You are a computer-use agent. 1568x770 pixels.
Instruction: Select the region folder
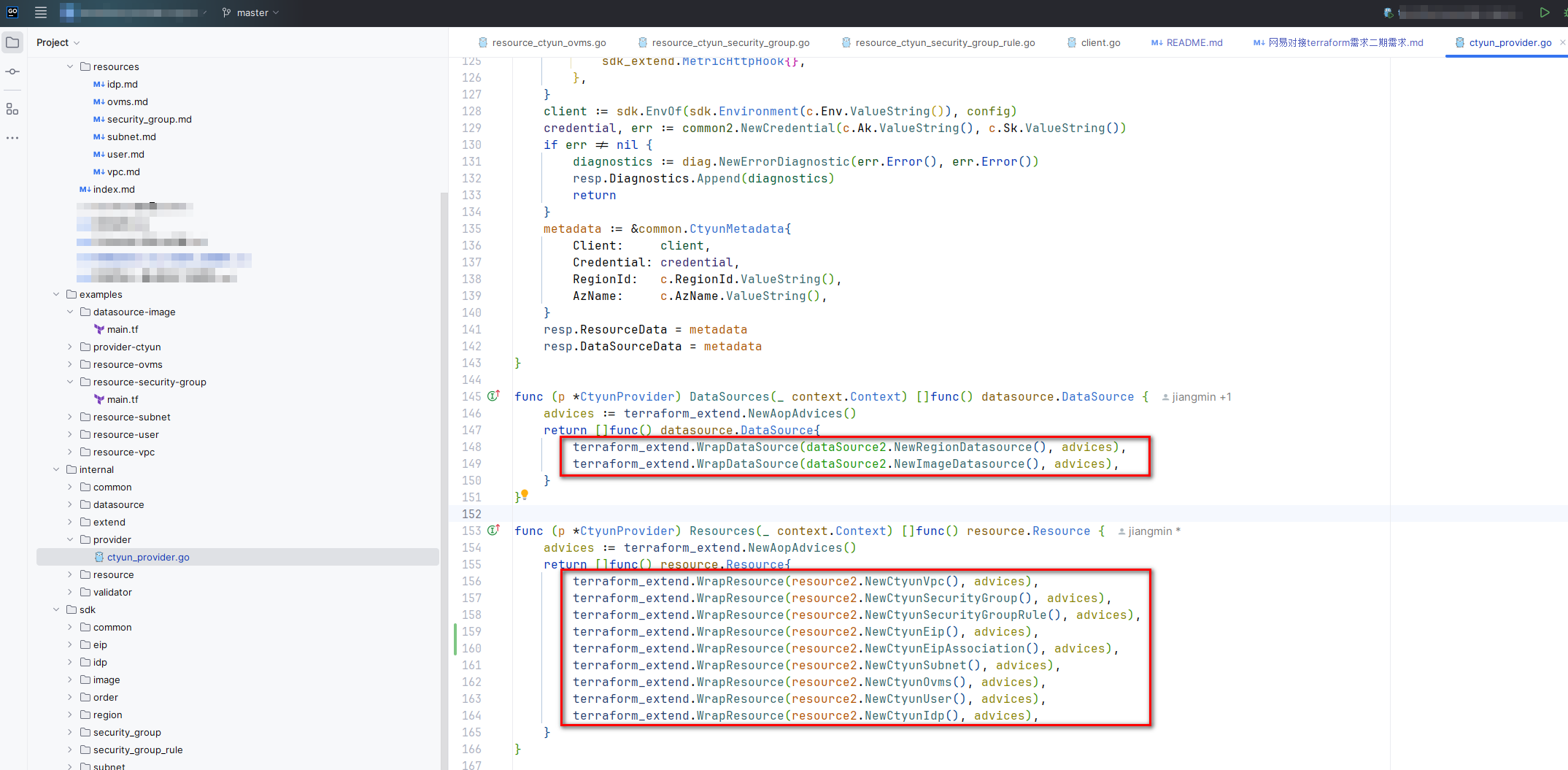[107, 715]
